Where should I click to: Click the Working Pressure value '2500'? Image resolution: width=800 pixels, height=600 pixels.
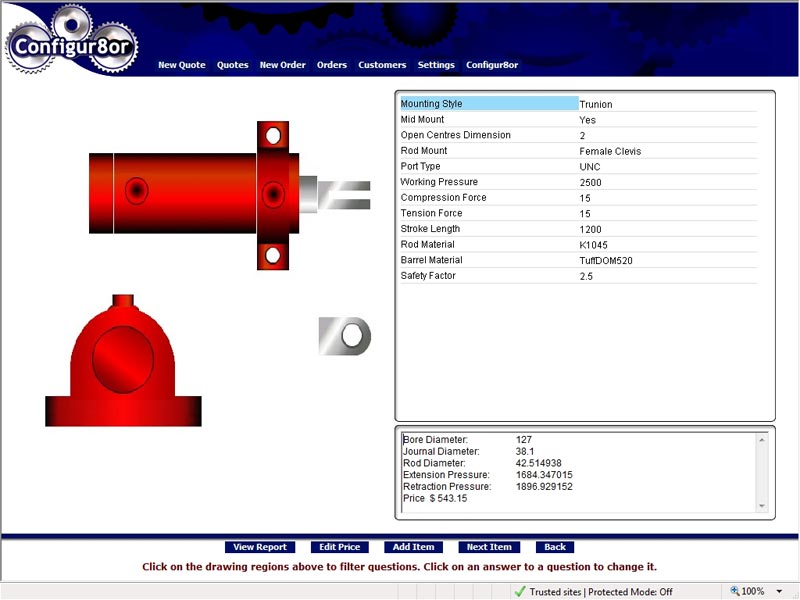pyautogui.click(x=590, y=182)
